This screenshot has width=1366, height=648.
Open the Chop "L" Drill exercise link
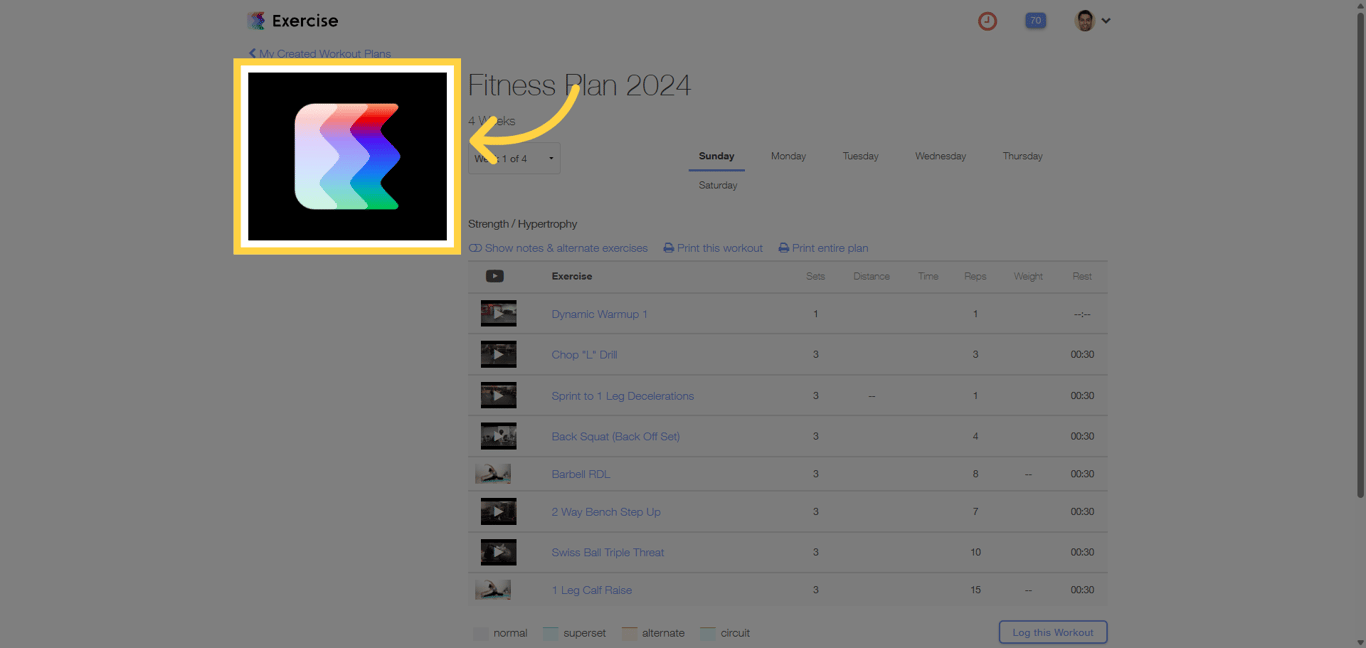(584, 355)
